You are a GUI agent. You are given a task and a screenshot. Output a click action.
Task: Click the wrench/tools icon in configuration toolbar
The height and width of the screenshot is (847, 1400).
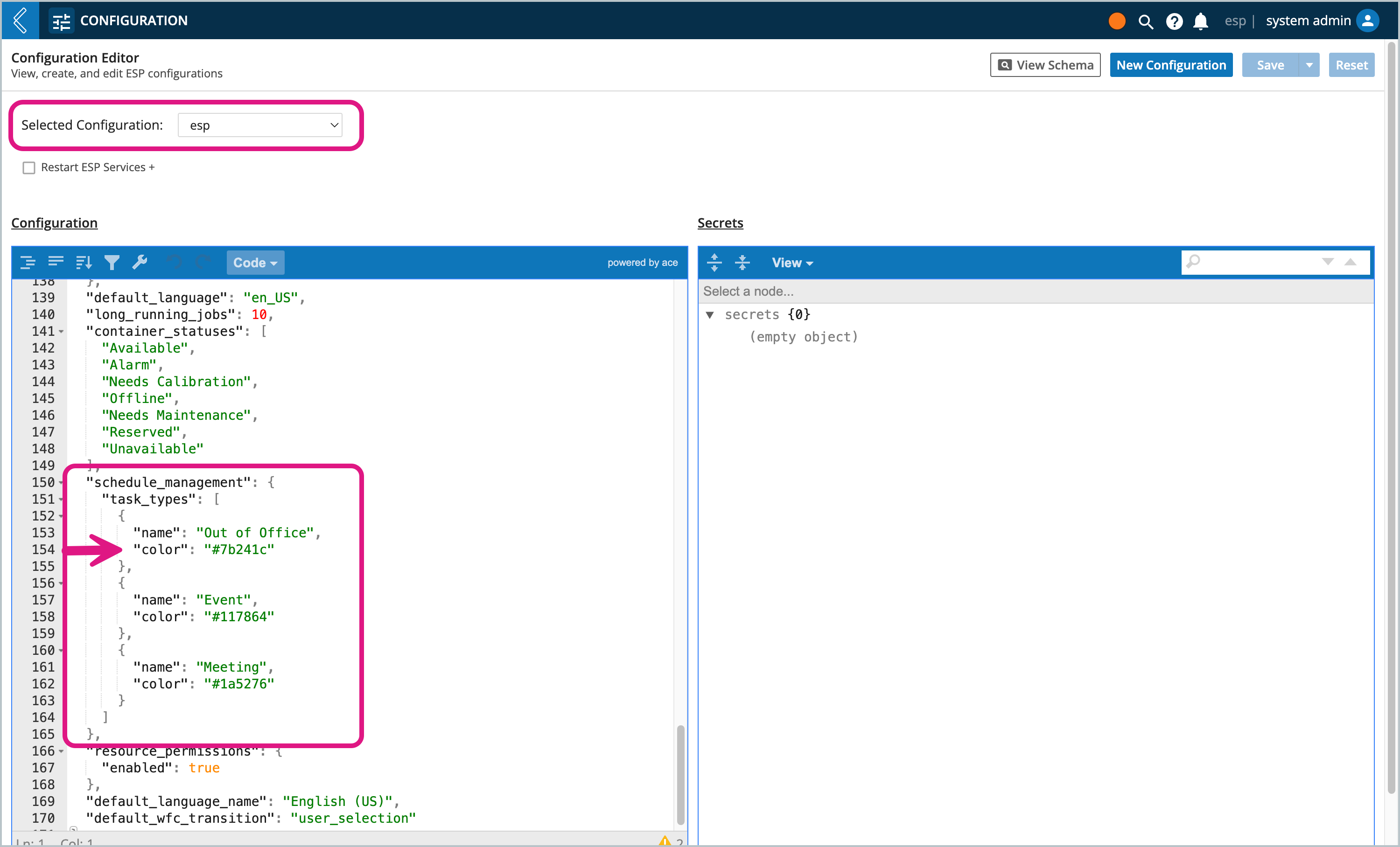(x=140, y=263)
